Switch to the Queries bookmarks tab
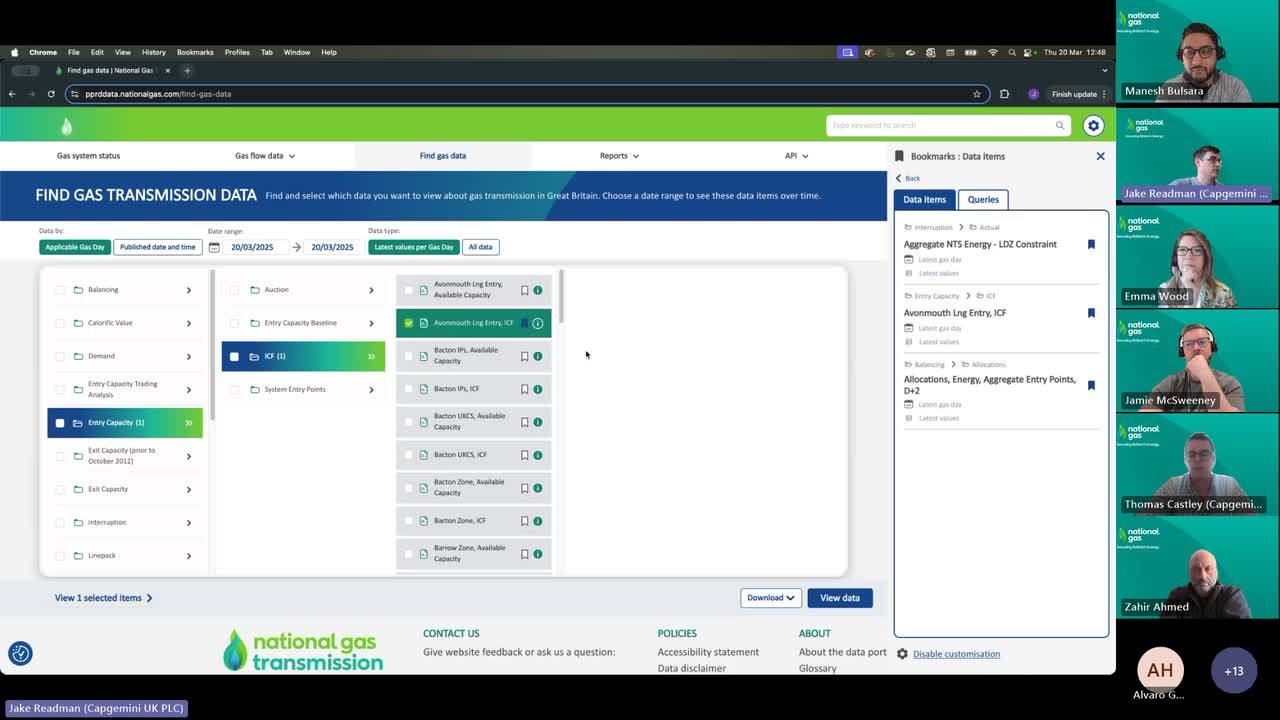The image size is (1280, 720). 983,199
